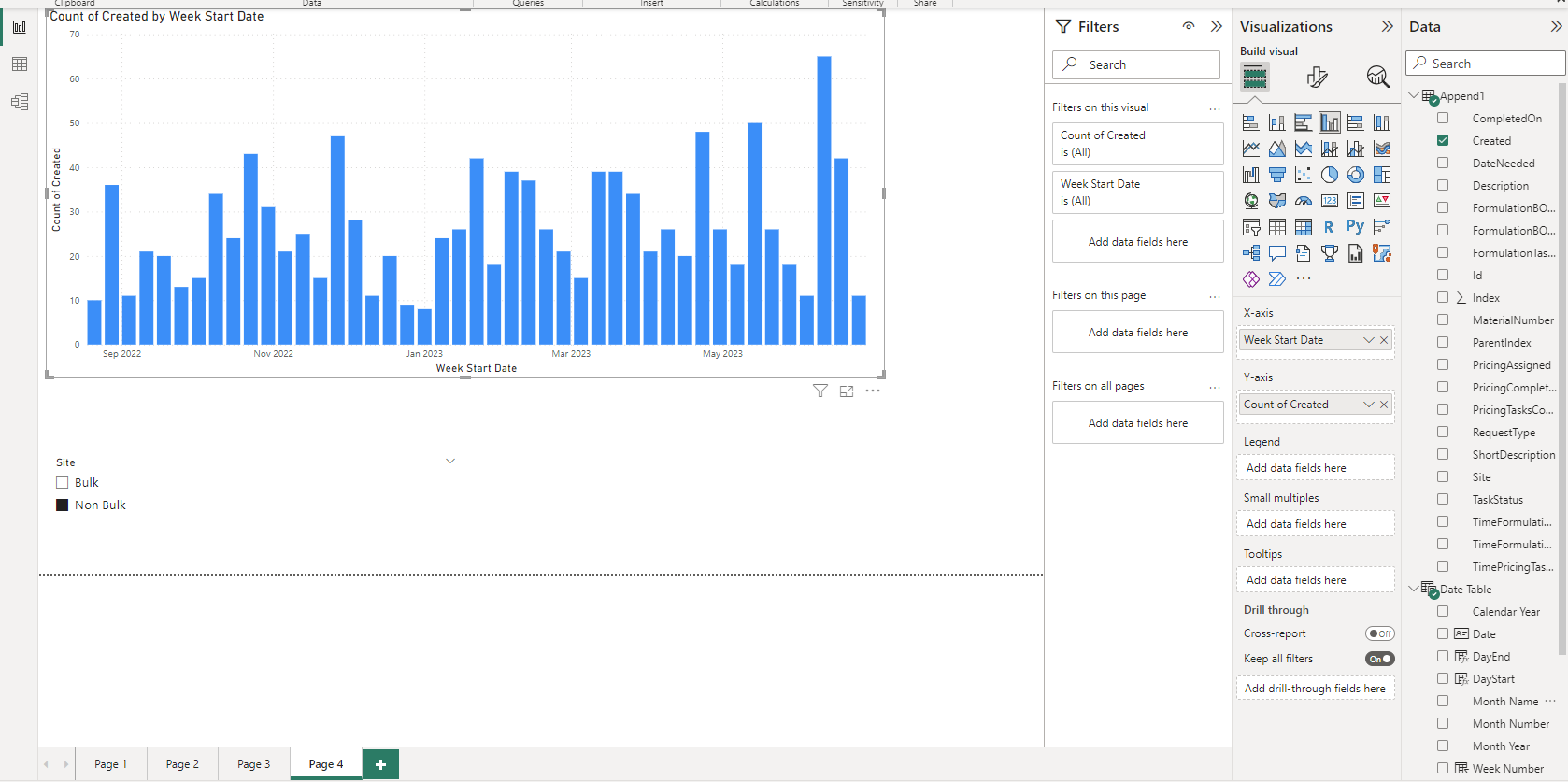Collapse the Append1 table tree
The width and height of the screenshot is (1568, 782).
pyautogui.click(x=1414, y=95)
